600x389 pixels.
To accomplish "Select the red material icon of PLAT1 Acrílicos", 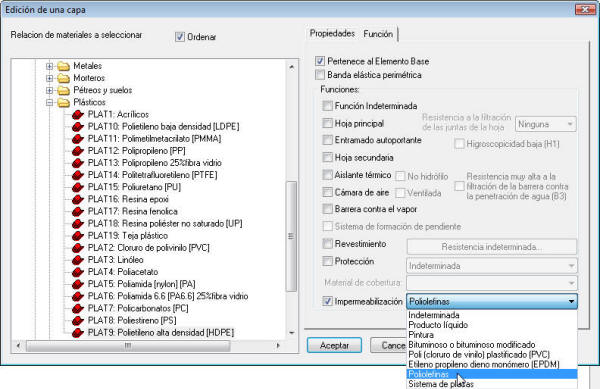I will 78,115.
